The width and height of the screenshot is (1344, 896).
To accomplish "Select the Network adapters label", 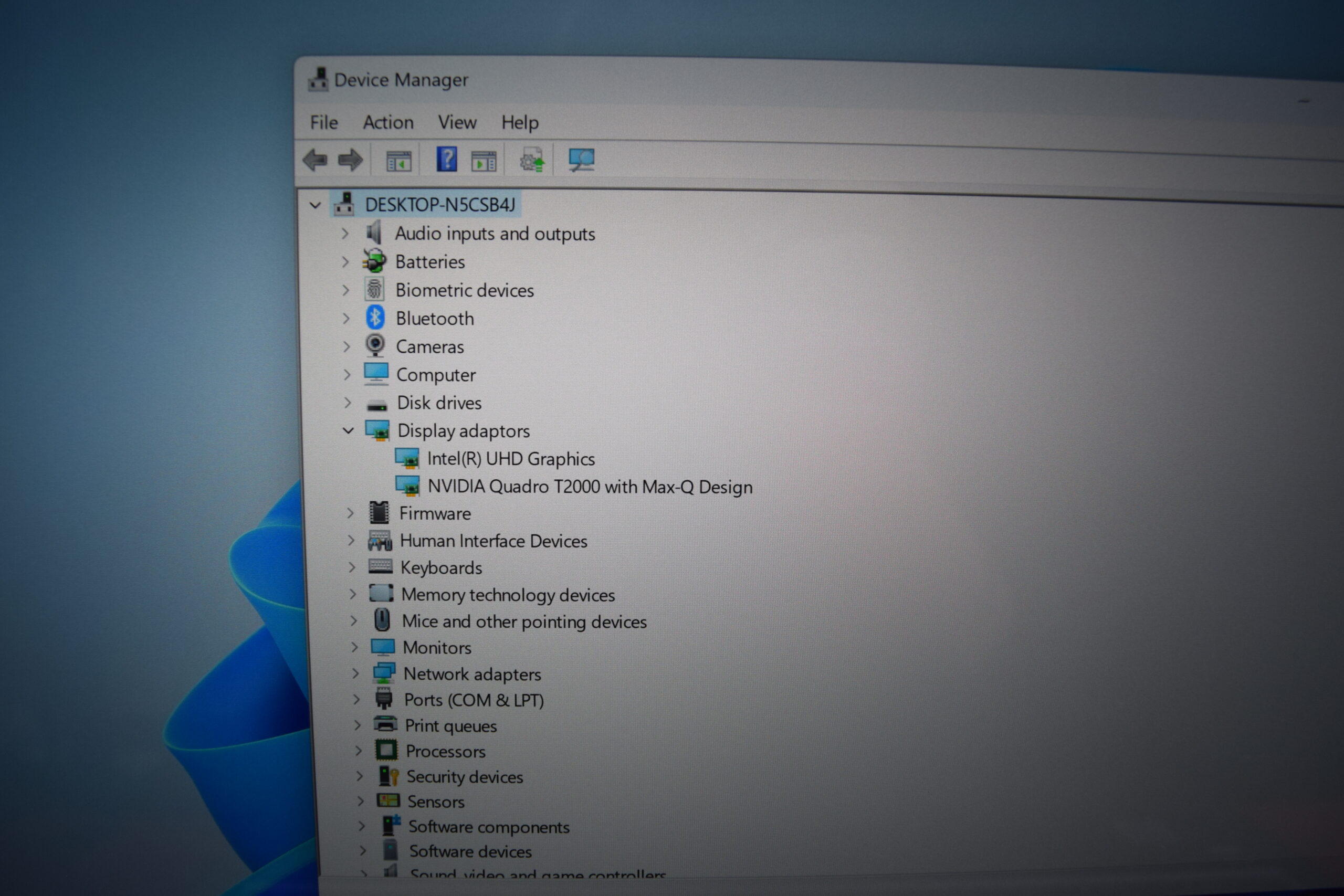I will pos(472,674).
